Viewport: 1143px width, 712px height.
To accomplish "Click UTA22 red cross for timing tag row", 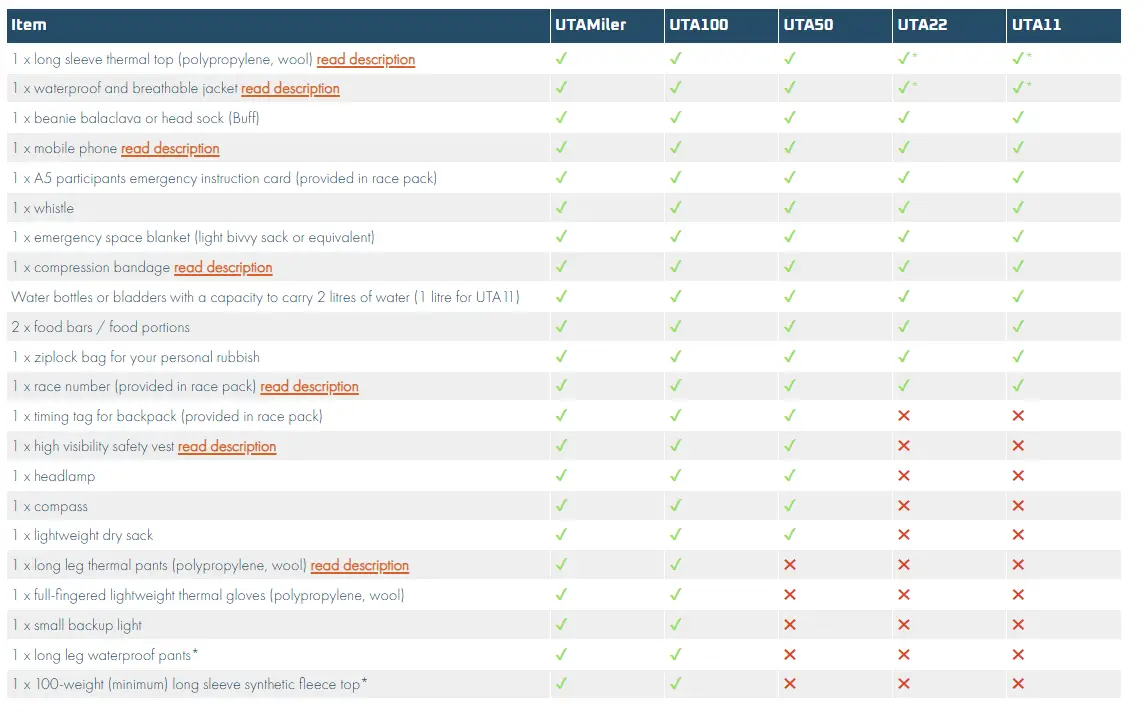I will (x=904, y=415).
